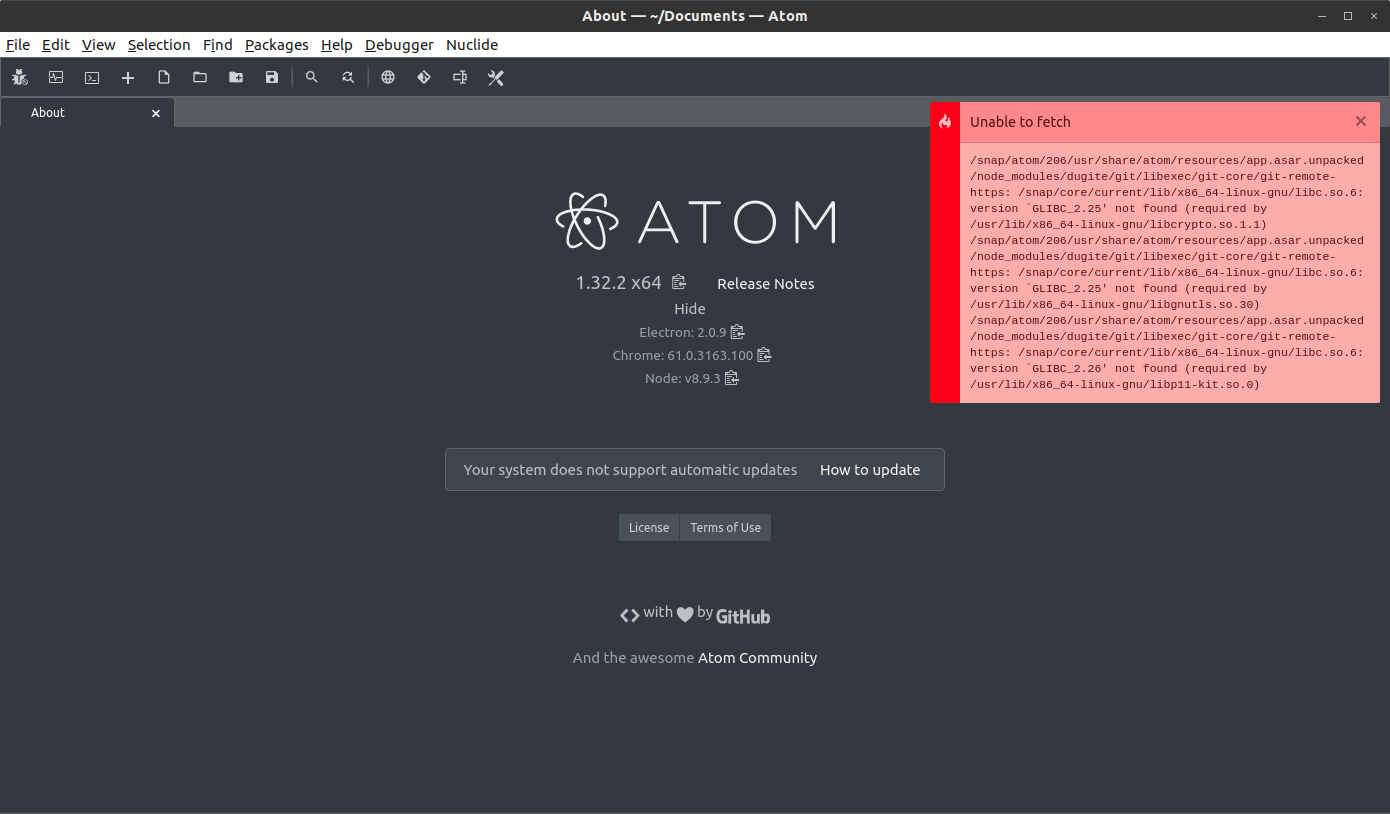Image resolution: width=1390 pixels, height=814 pixels.
Task: Select the Debugger bug icon in toolbar
Action: pos(19,77)
